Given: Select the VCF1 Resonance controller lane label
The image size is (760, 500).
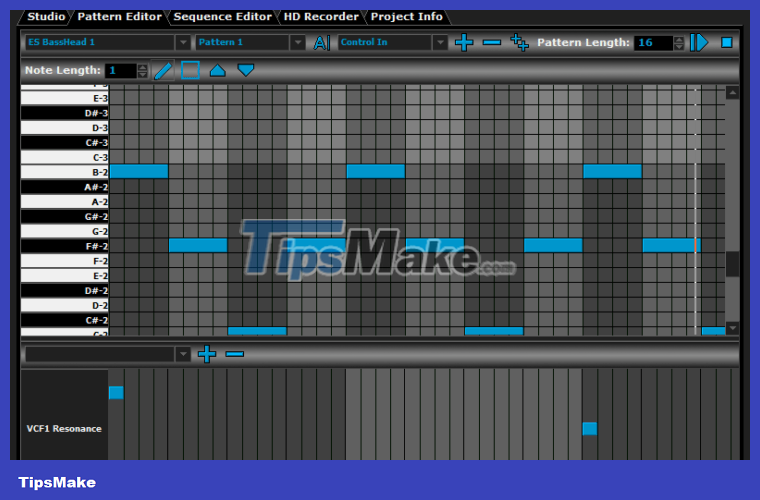Looking at the screenshot, I should coord(64,429).
